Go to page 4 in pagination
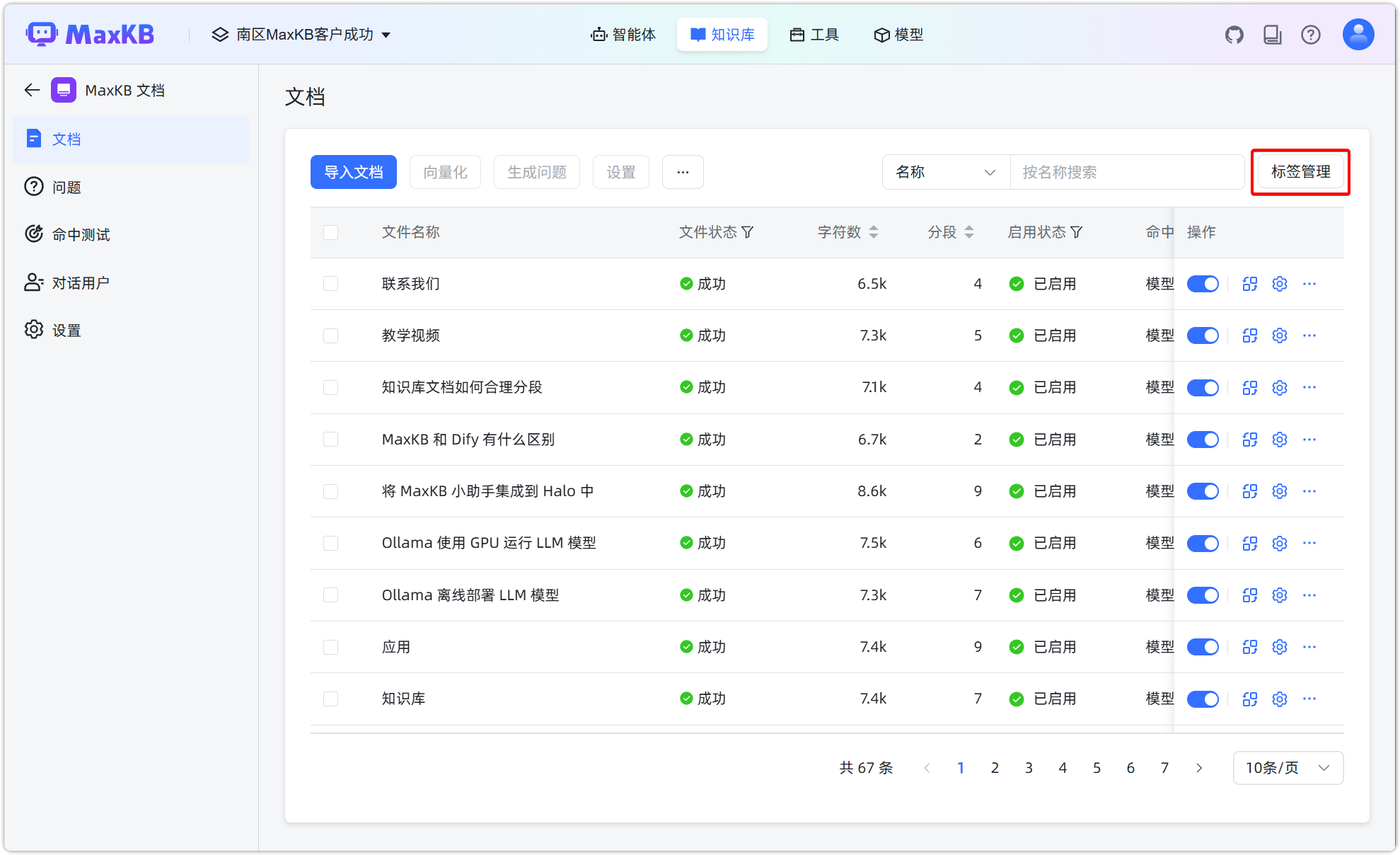 click(1063, 767)
